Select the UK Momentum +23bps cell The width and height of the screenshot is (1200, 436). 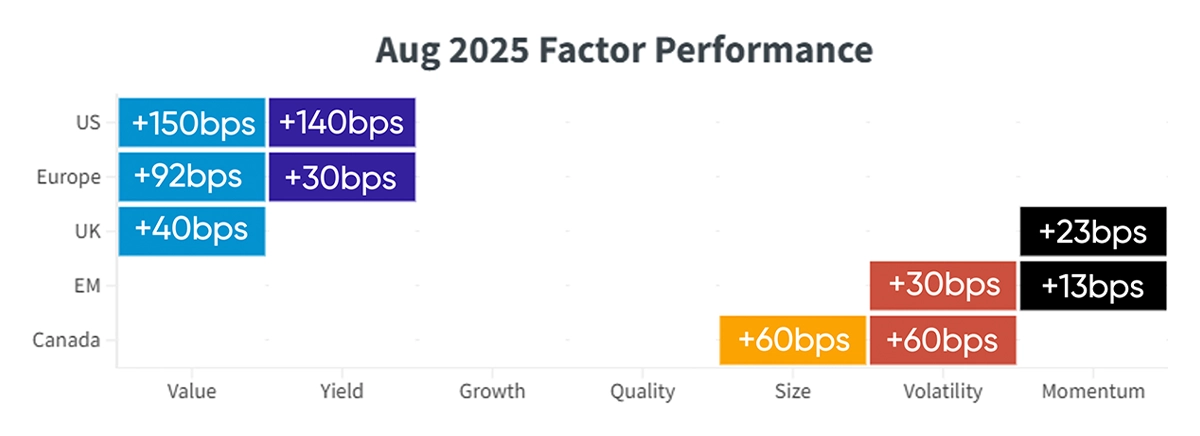click(x=1092, y=231)
